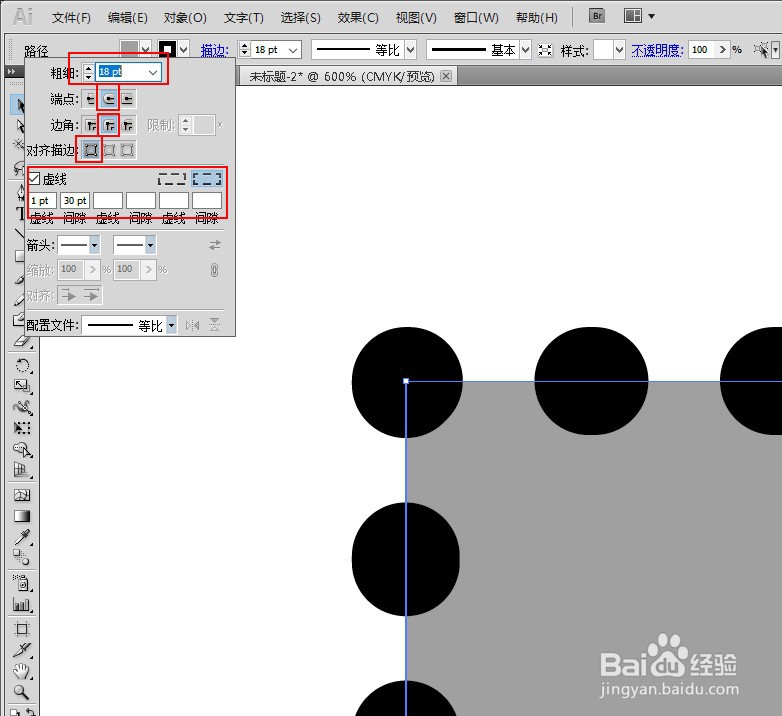Preserve exact dash and gap lengths

click(172, 179)
